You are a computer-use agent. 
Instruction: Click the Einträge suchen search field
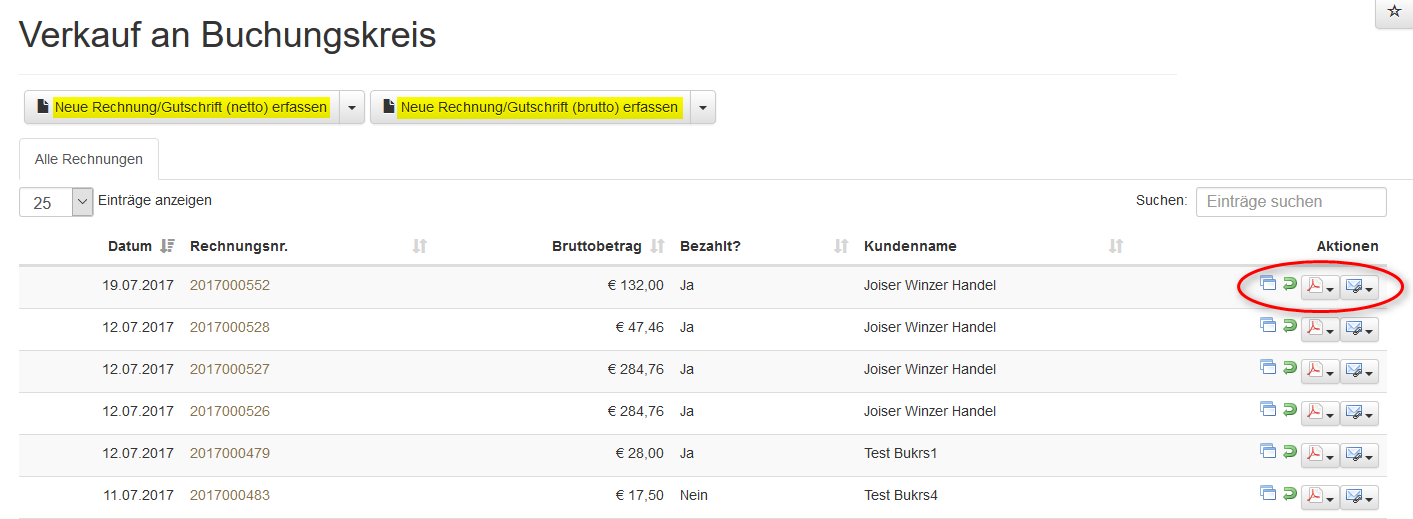pyautogui.click(x=1291, y=202)
